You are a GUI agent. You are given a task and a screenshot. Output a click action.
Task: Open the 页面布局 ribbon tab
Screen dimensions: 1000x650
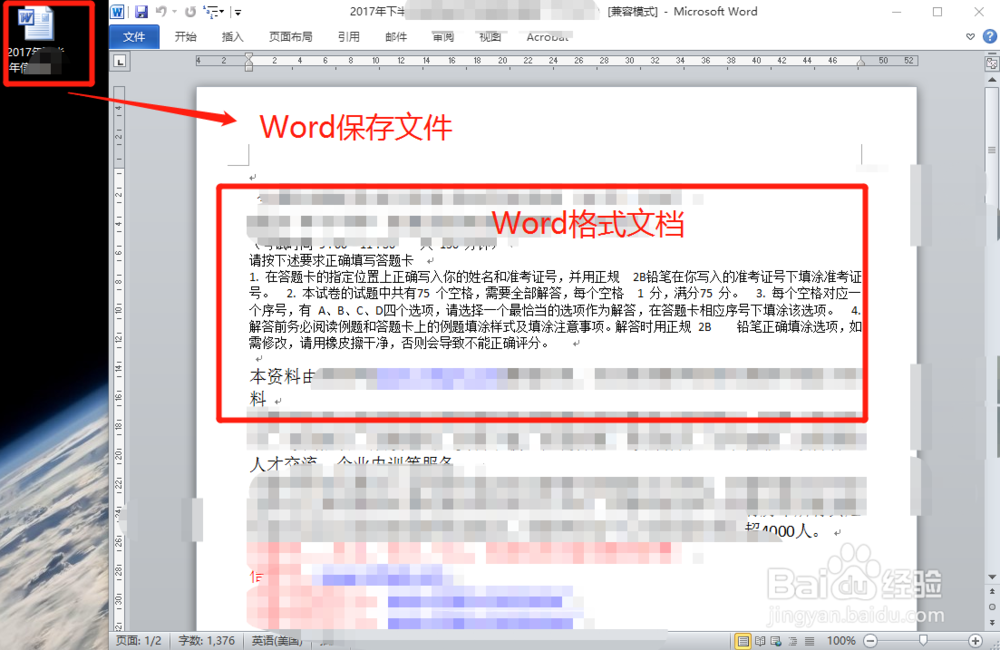pos(291,37)
